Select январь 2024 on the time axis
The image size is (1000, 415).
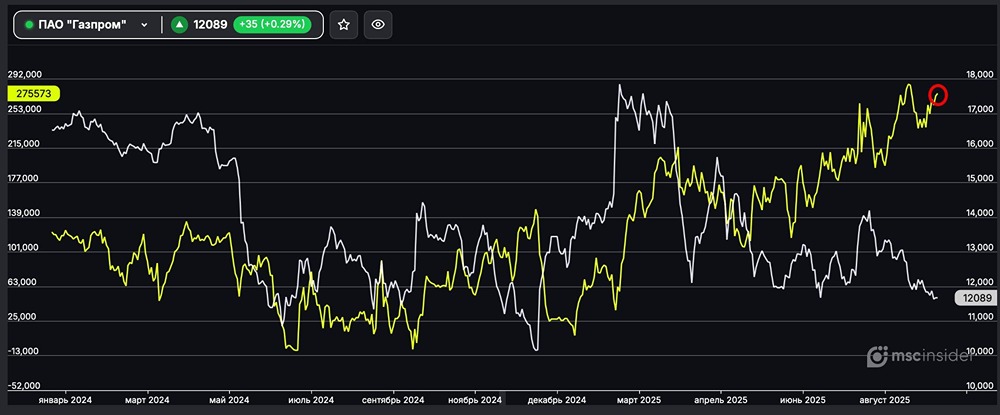point(65,400)
